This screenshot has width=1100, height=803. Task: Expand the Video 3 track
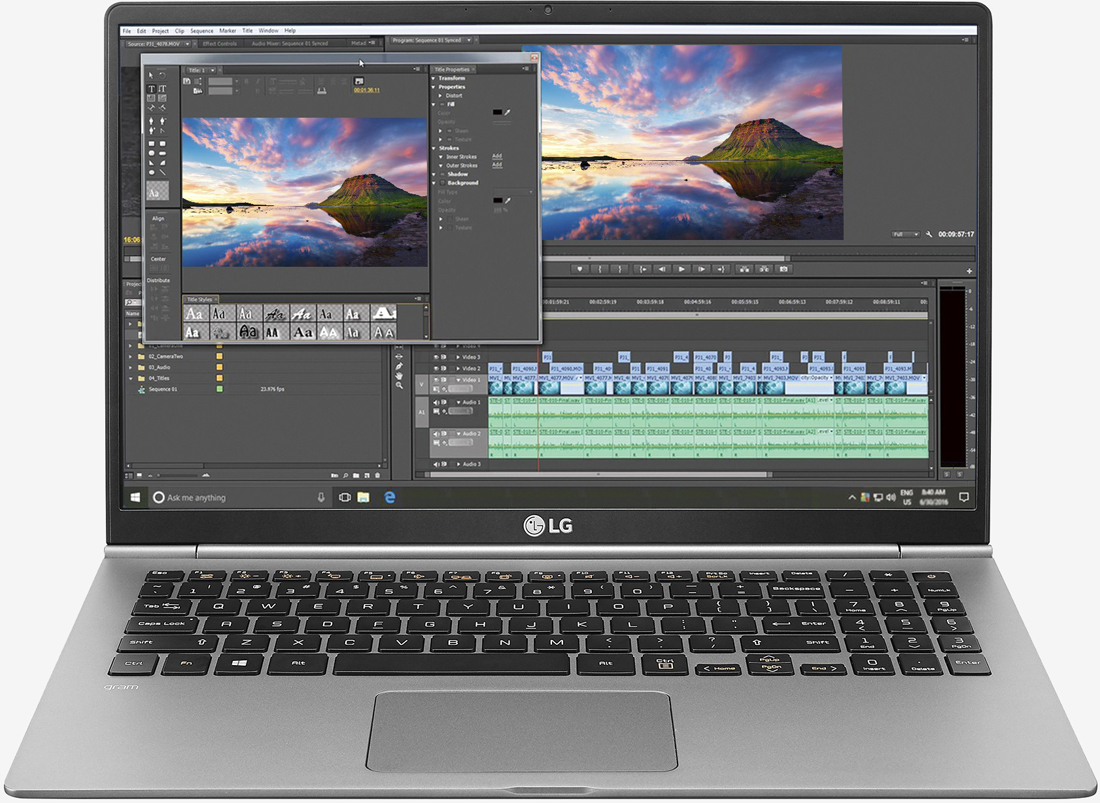[x=458, y=357]
